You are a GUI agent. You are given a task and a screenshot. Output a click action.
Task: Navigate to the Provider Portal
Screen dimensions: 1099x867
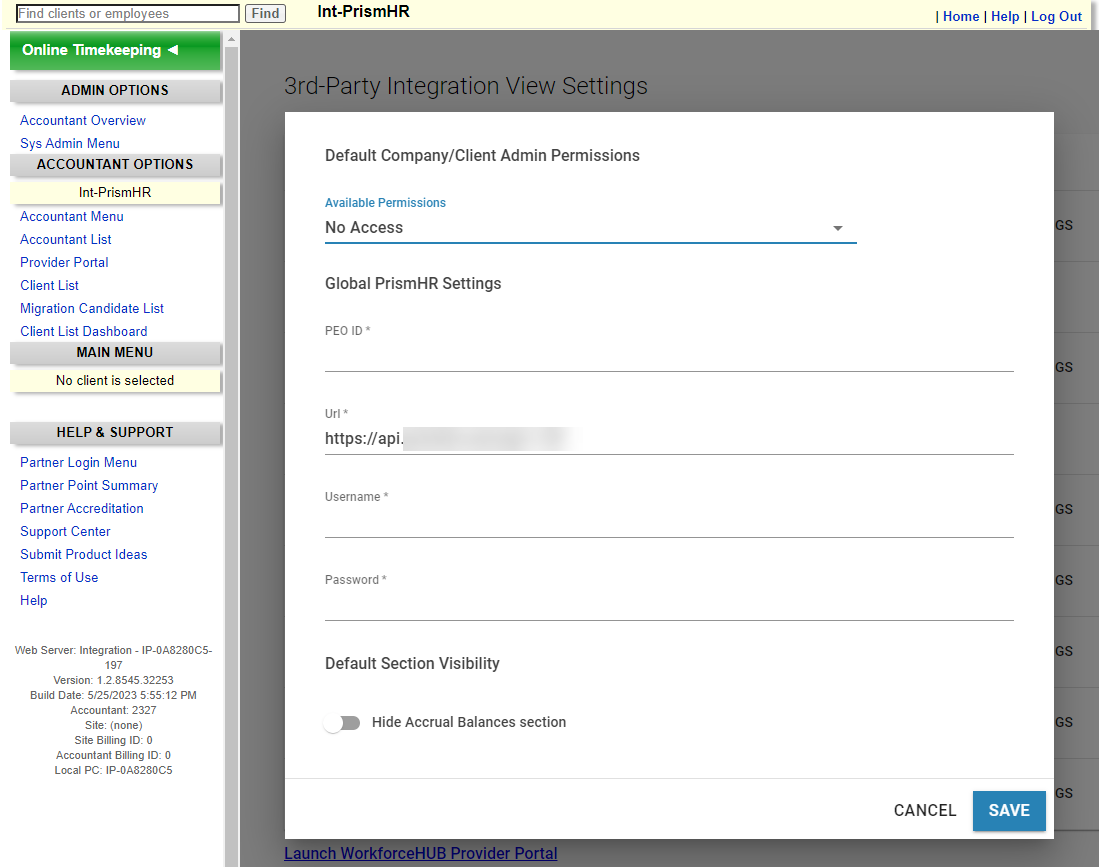[64, 262]
